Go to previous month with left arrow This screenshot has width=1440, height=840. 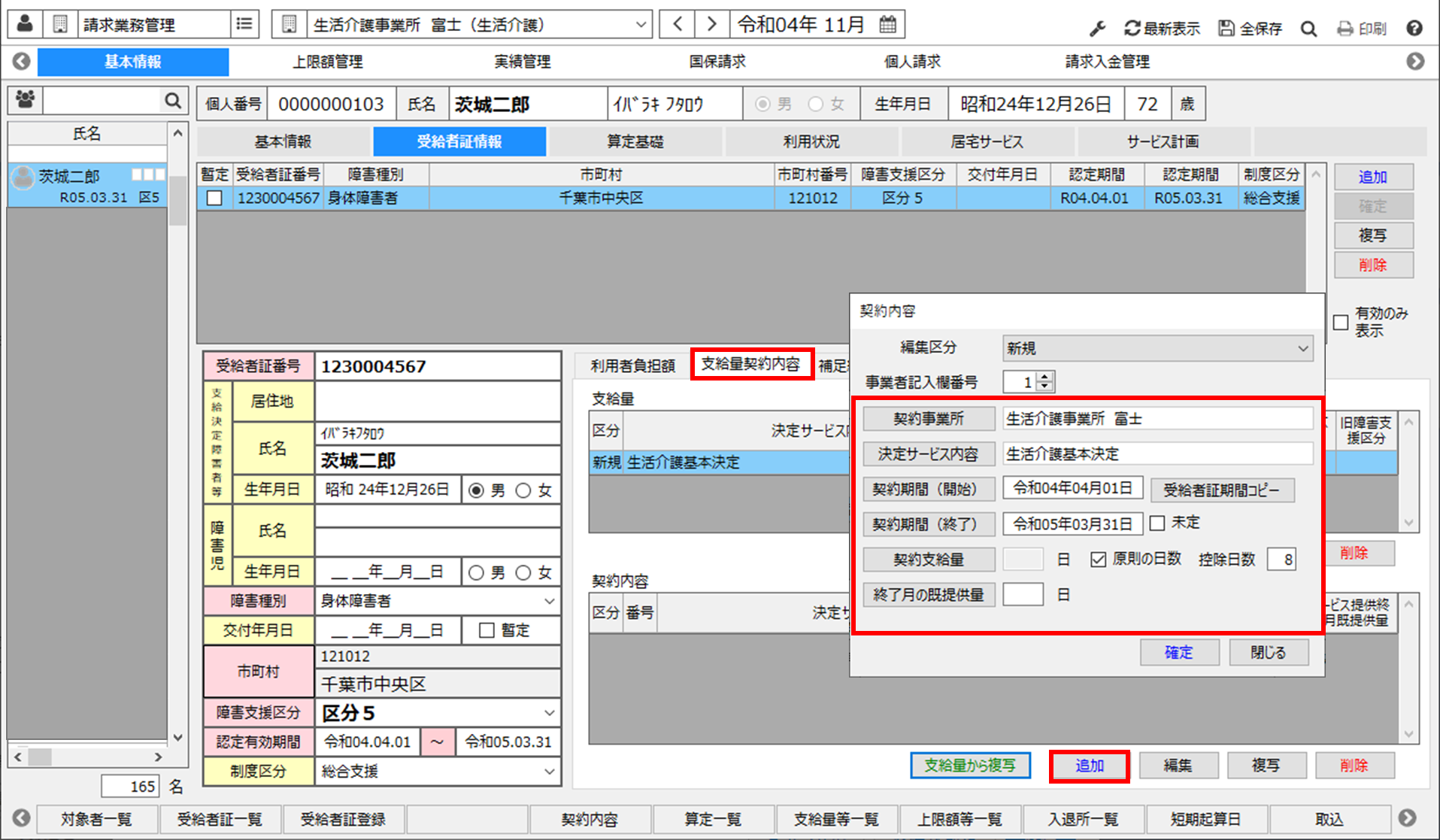pyautogui.click(x=678, y=24)
